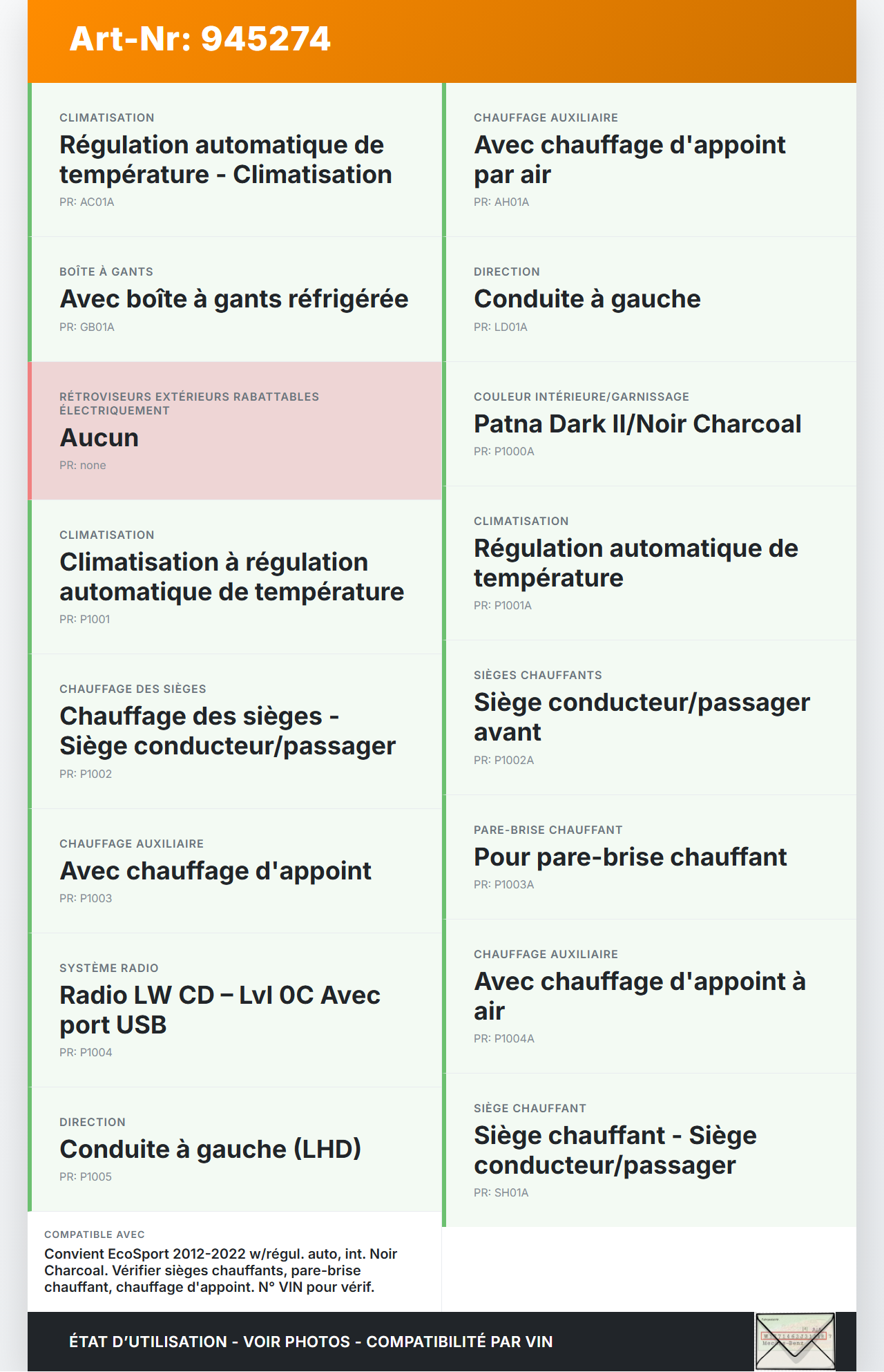Click the footer "État d'utilisation" banner text

point(311,1342)
